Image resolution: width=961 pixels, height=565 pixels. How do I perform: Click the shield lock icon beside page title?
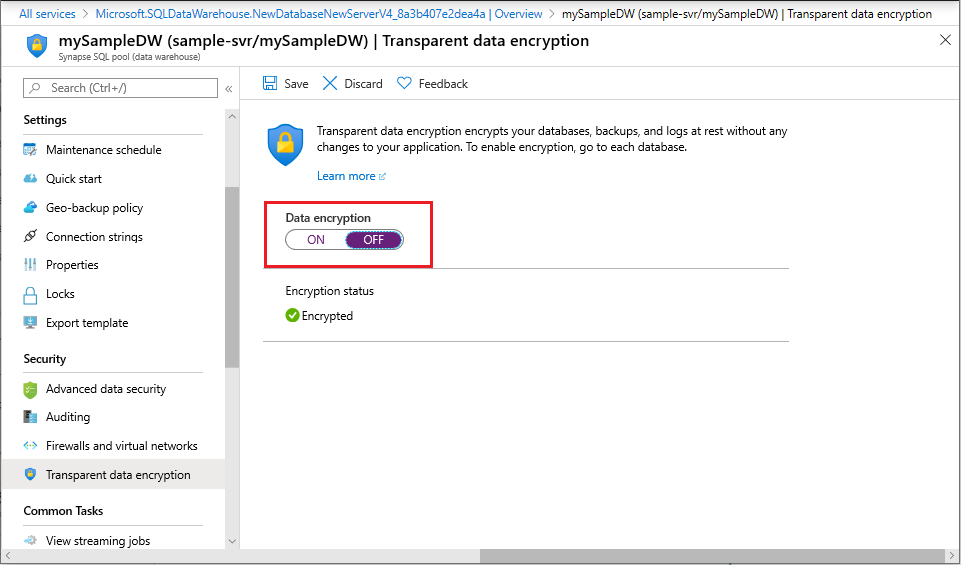click(x=37, y=46)
